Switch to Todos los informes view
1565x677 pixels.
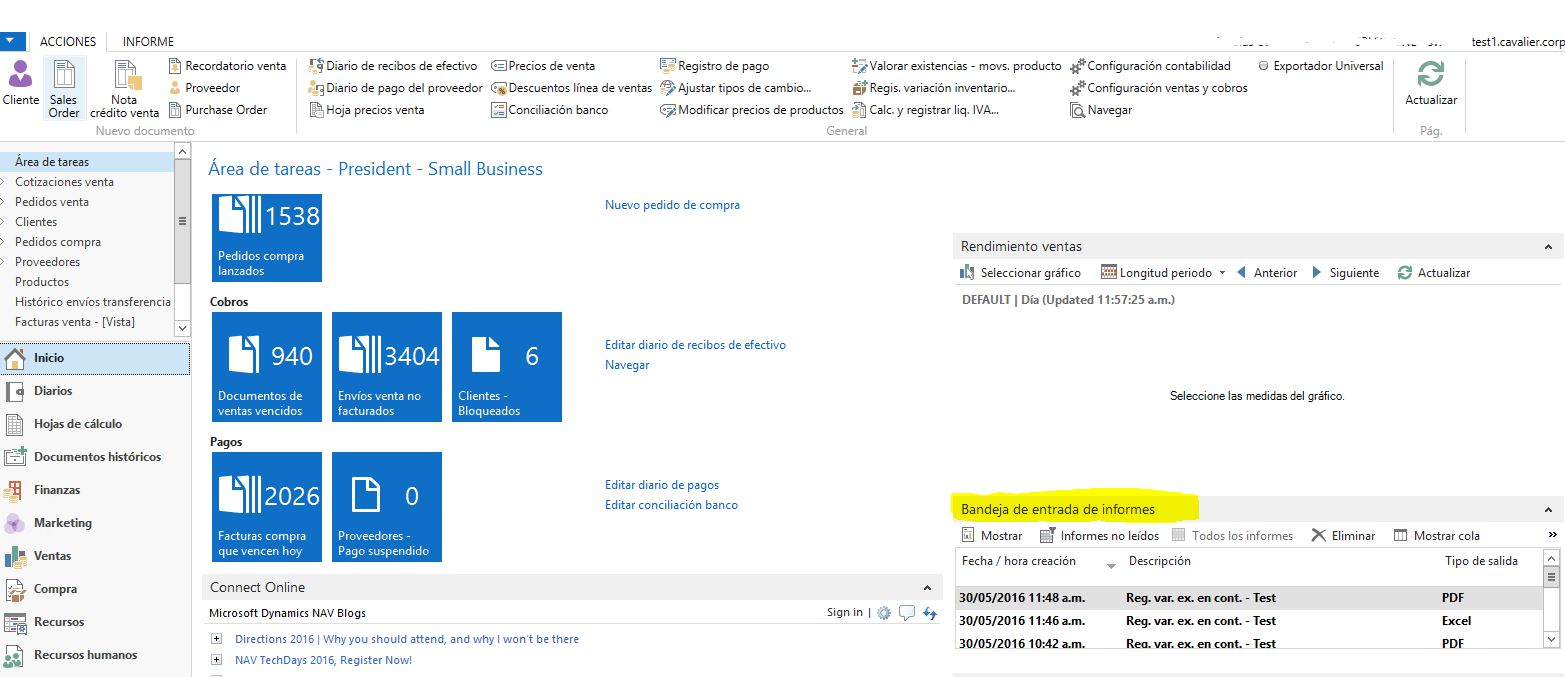(1233, 535)
